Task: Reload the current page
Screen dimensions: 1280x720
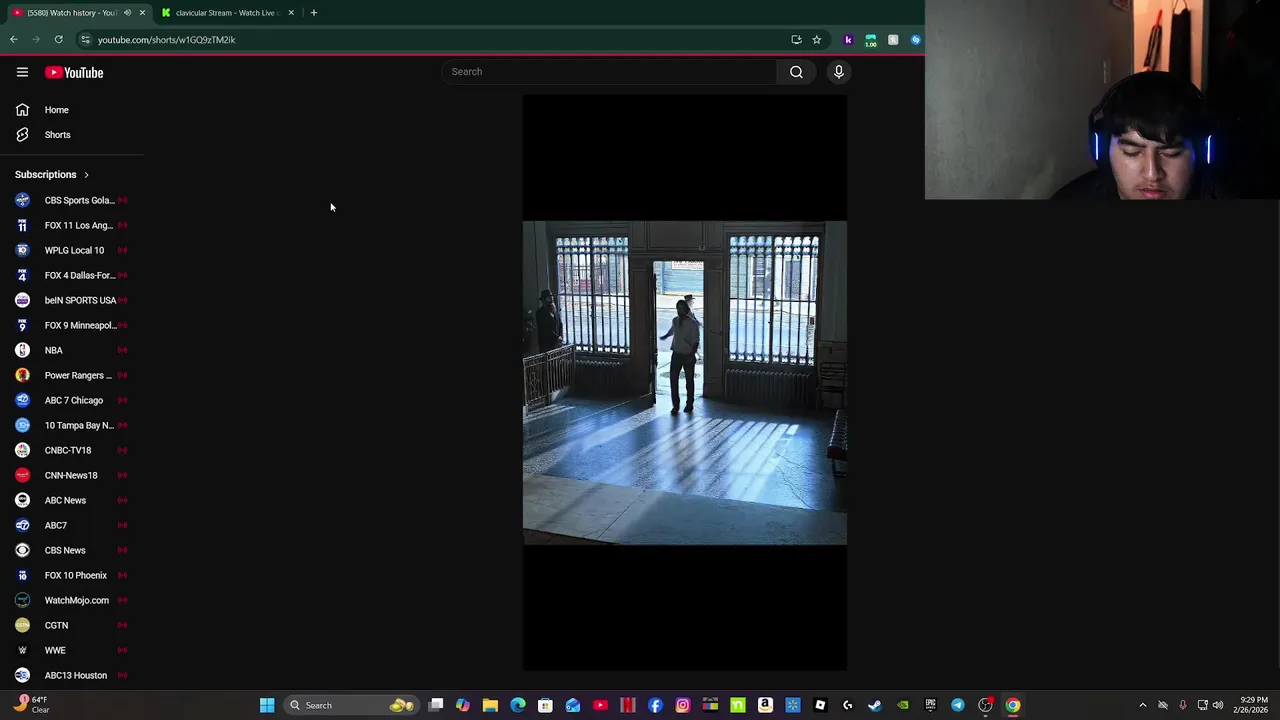Action: point(59,40)
